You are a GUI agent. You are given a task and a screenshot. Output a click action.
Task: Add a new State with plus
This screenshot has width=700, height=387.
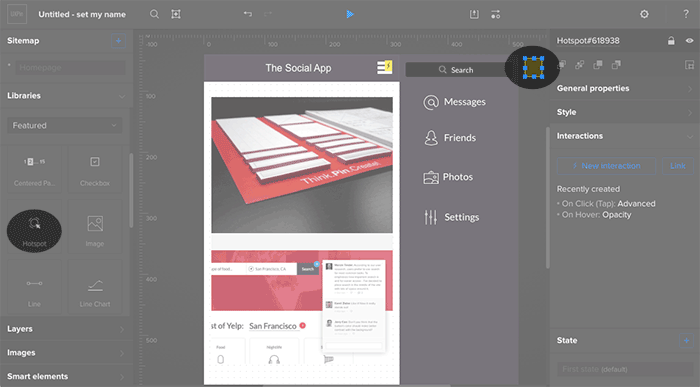point(686,341)
